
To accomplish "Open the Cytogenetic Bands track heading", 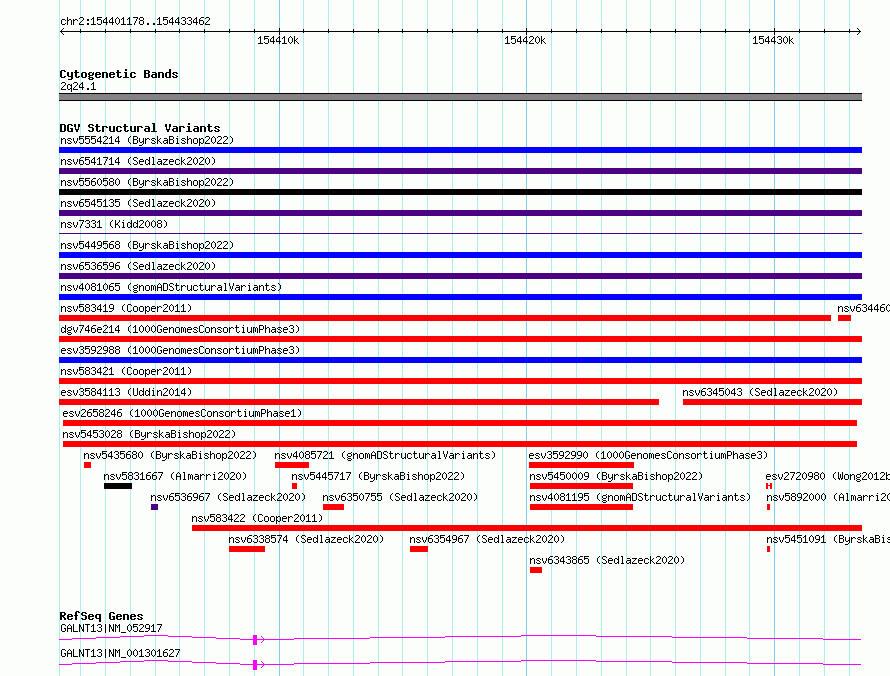I will 118,74.
